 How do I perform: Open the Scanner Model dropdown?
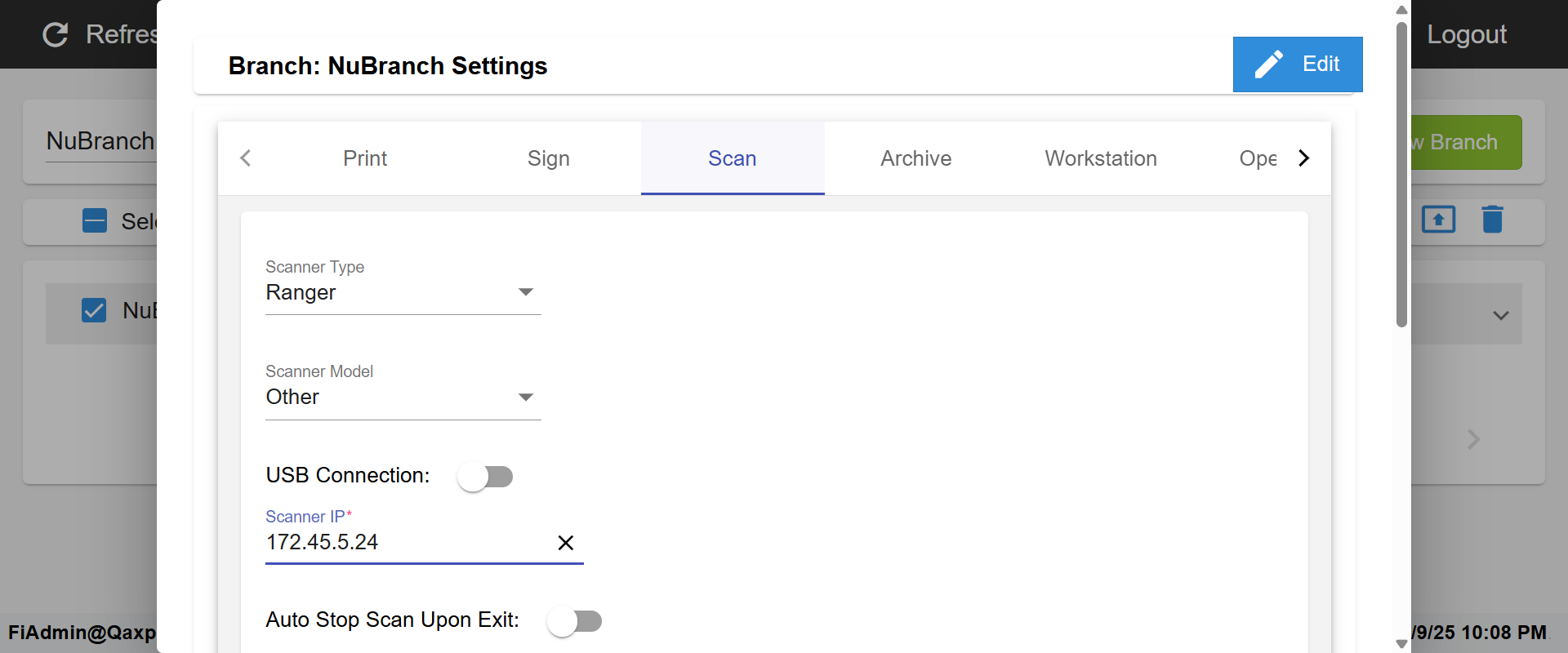pyautogui.click(x=403, y=398)
